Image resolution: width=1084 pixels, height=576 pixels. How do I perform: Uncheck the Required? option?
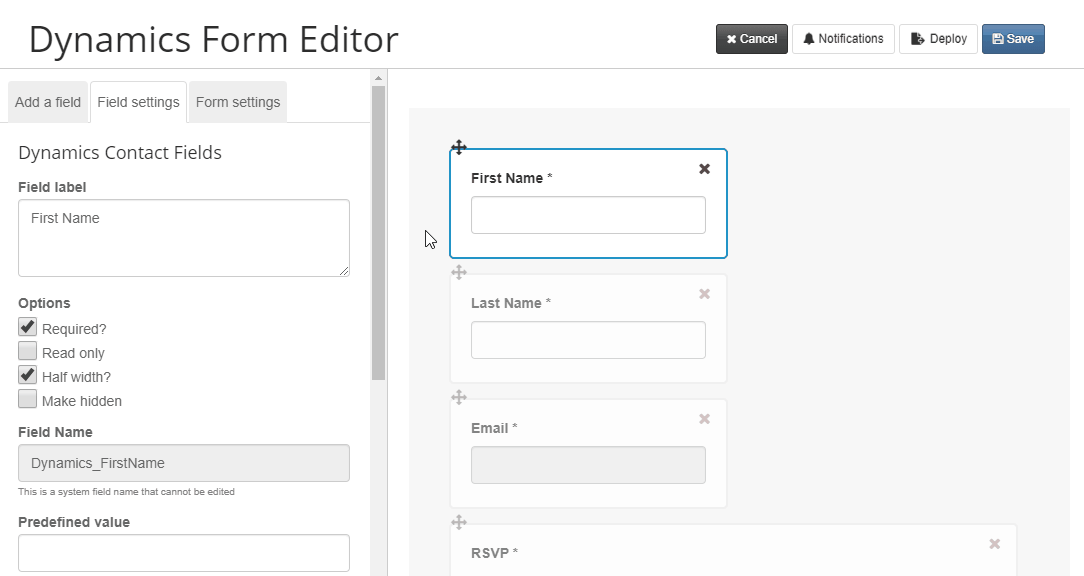coord(28,327)
